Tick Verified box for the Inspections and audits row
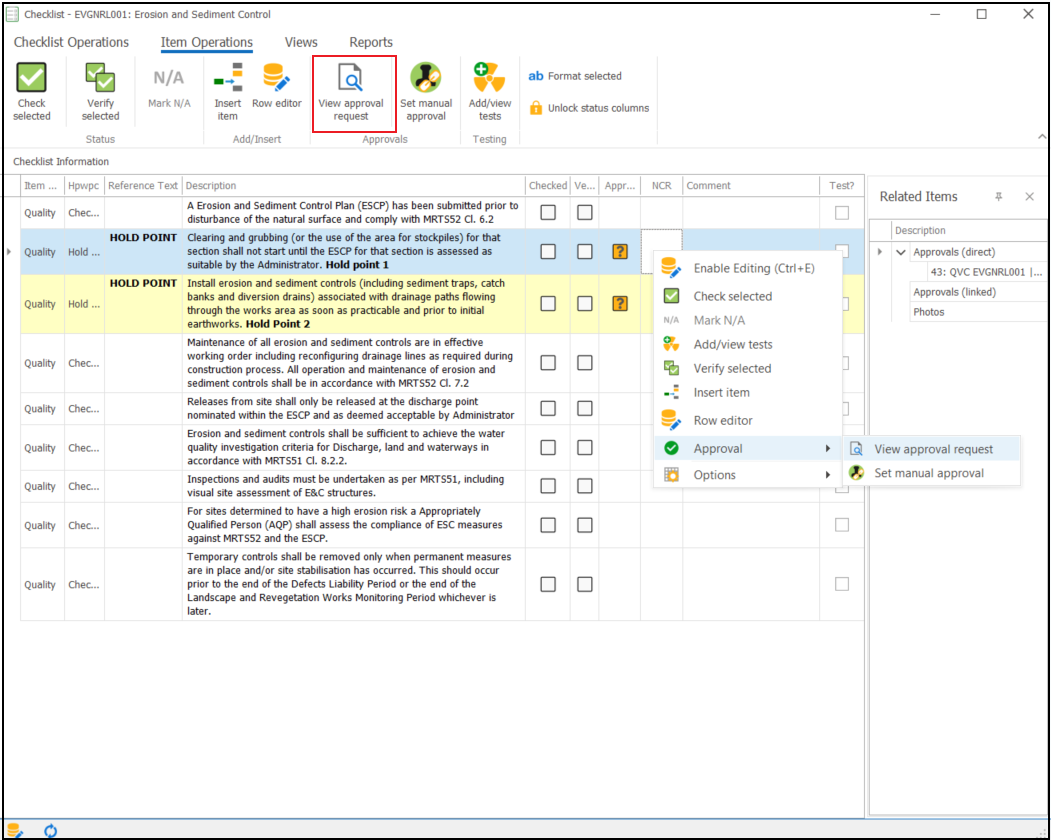The width and height of the screenshot is (1051, 840). pos(584,486)
